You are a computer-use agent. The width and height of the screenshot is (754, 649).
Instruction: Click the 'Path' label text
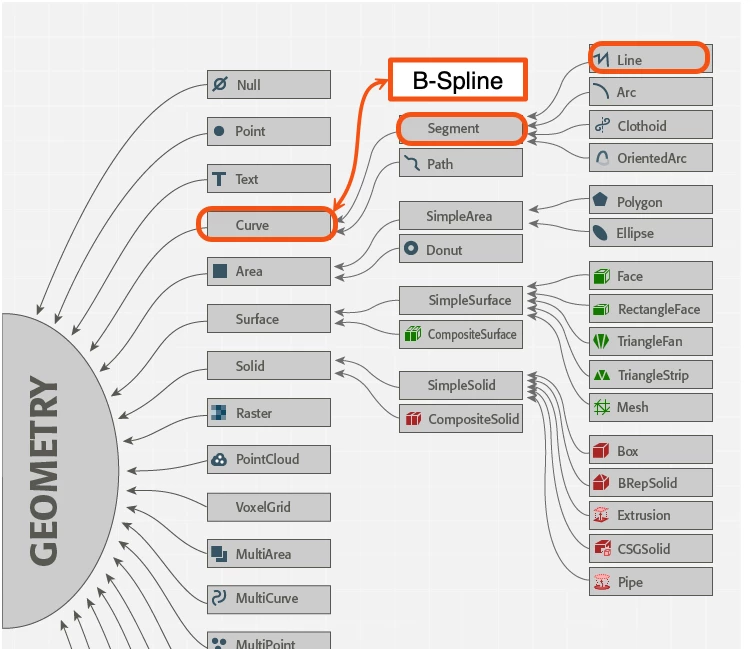pyautogui.click(x=440, y=164)
